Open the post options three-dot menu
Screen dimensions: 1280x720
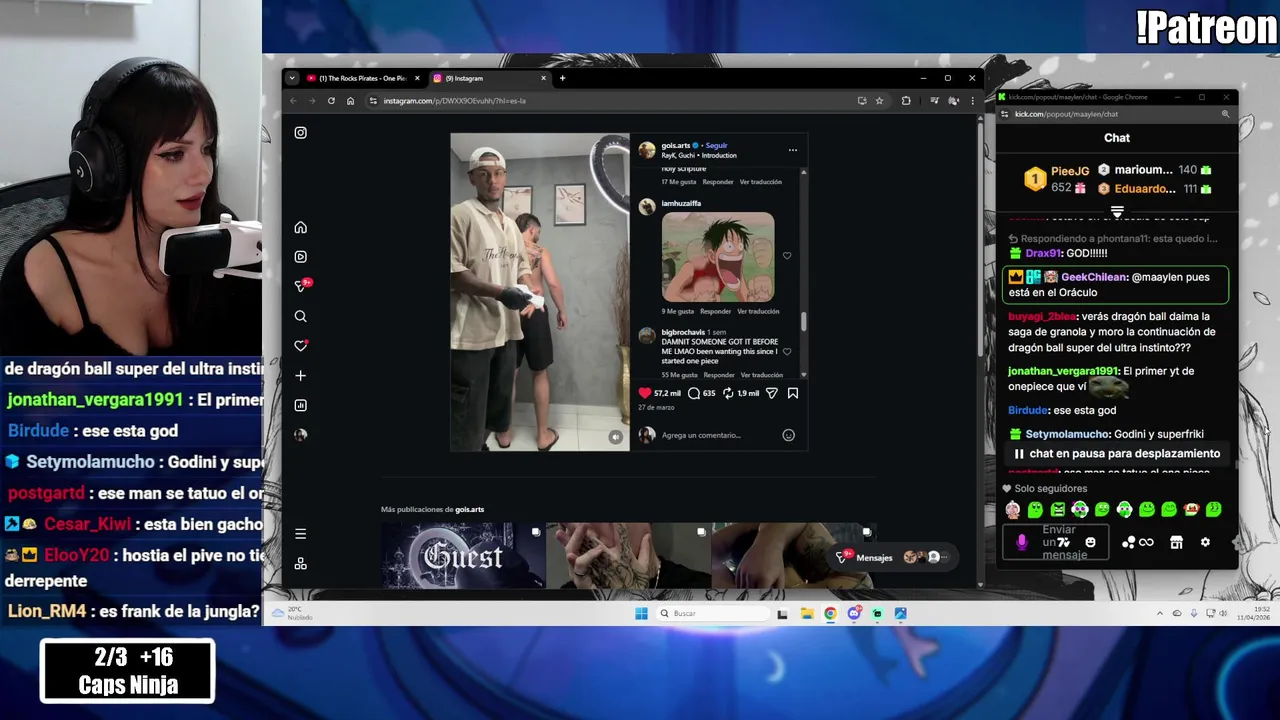[792, 150]
